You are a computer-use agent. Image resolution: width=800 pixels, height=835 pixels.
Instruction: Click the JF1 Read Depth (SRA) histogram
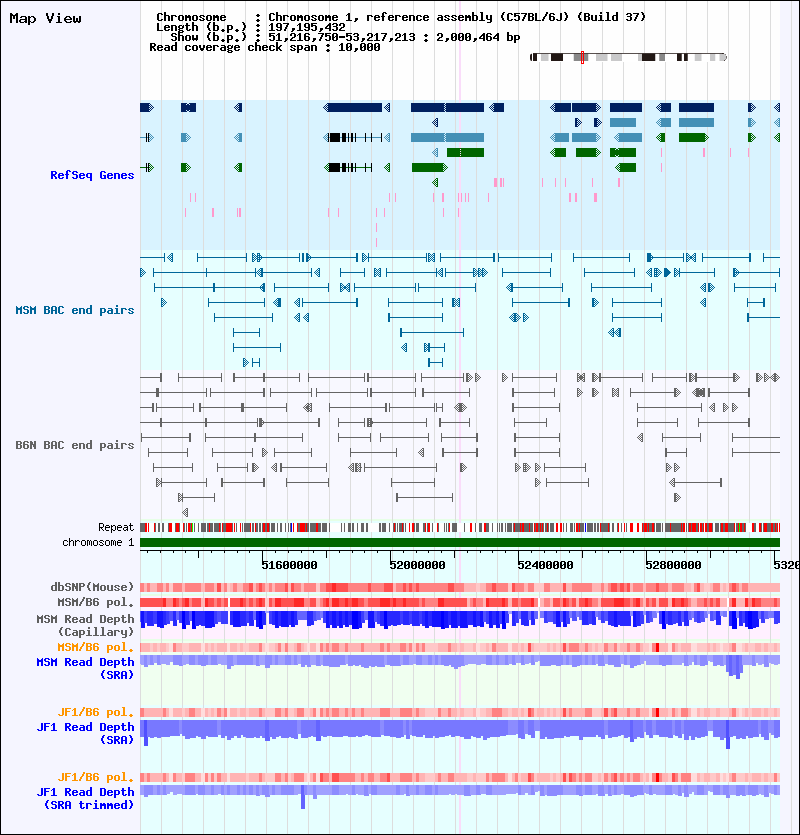point(460,734)
